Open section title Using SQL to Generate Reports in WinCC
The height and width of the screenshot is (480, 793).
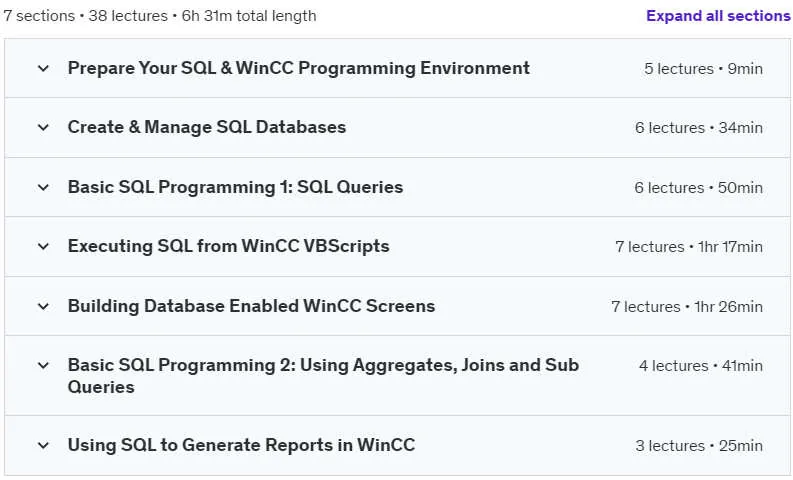241,445
